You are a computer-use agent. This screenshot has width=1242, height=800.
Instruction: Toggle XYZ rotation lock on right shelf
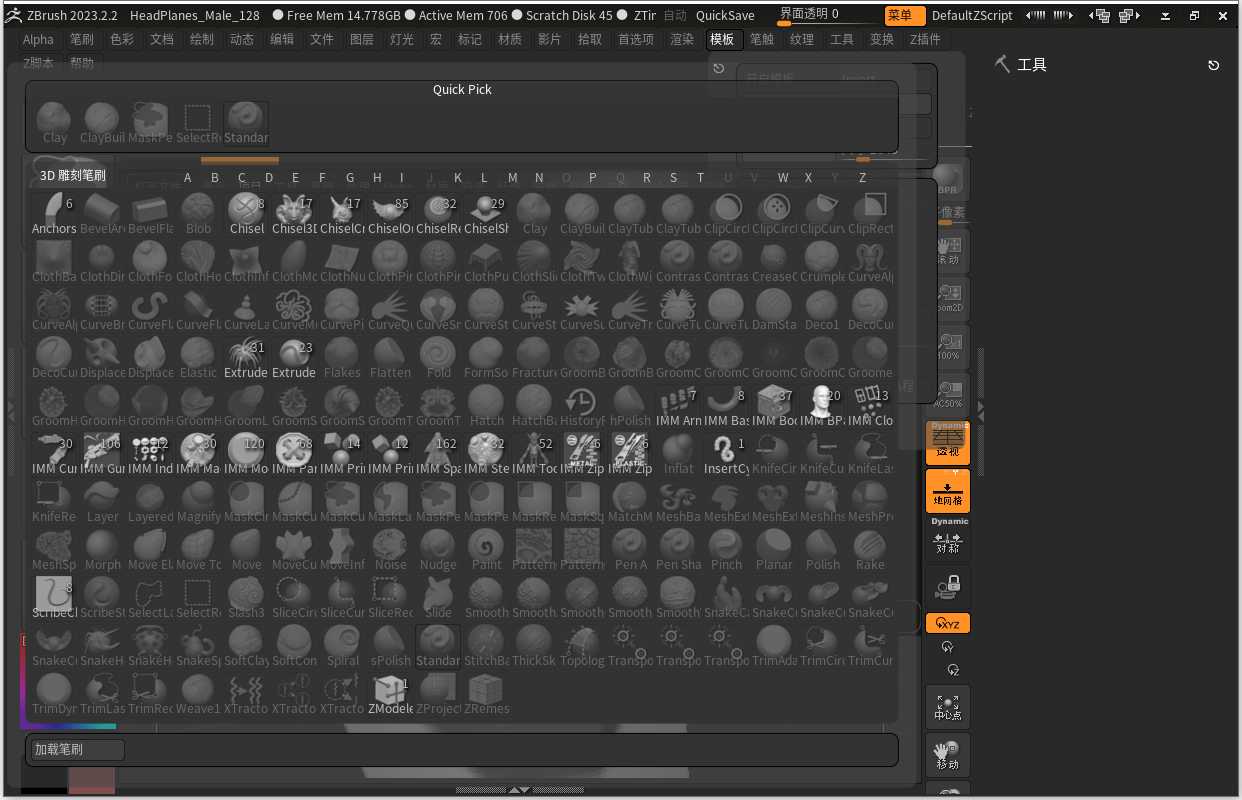pos(947,622)
